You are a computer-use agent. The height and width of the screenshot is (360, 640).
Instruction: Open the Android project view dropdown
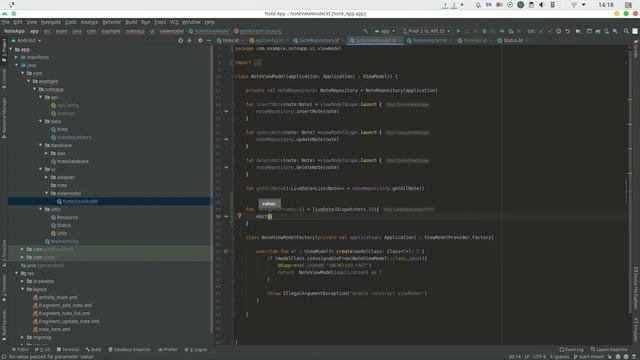[26, 40]
